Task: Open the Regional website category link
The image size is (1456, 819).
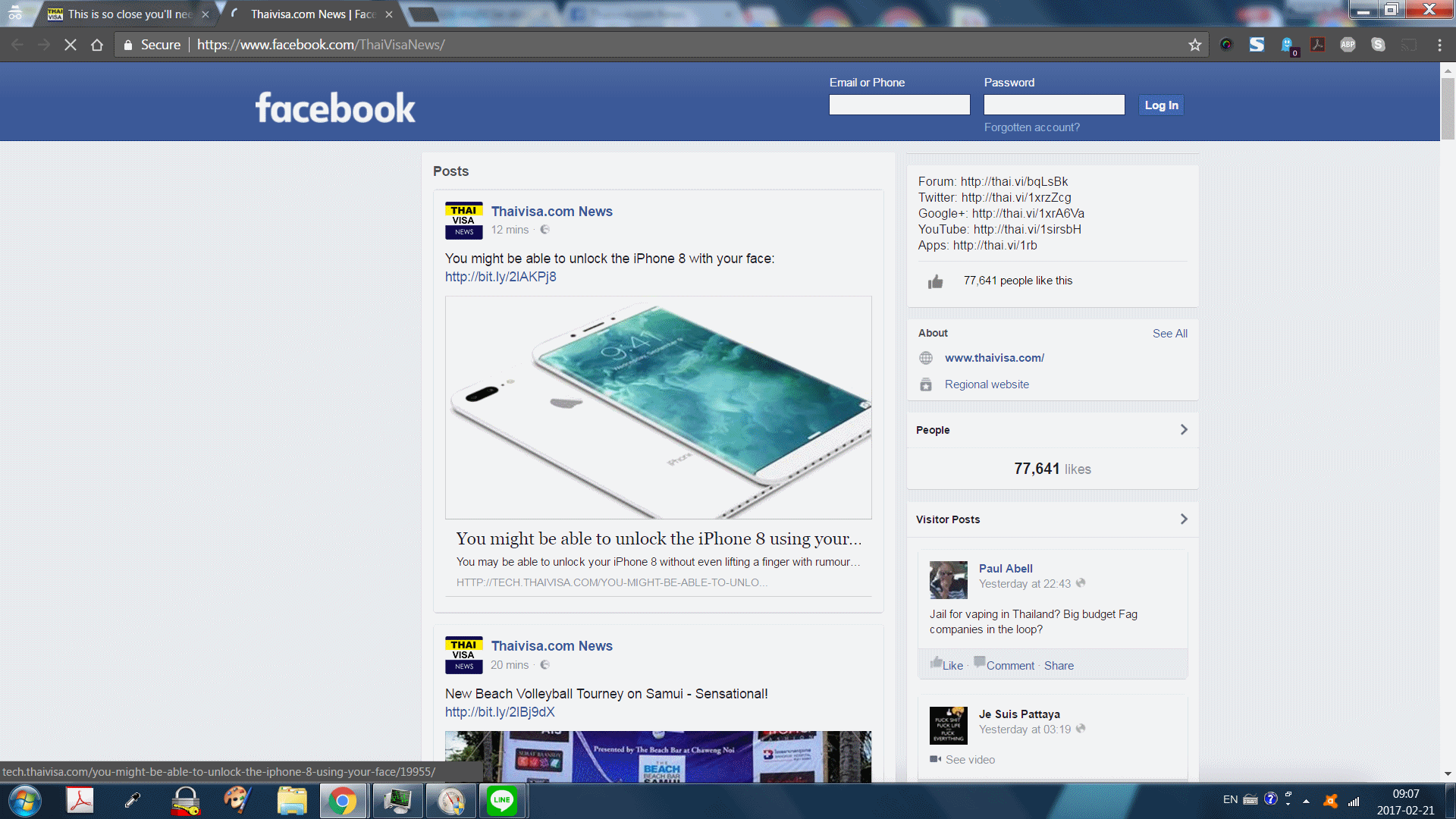Action: pos(987,384)
